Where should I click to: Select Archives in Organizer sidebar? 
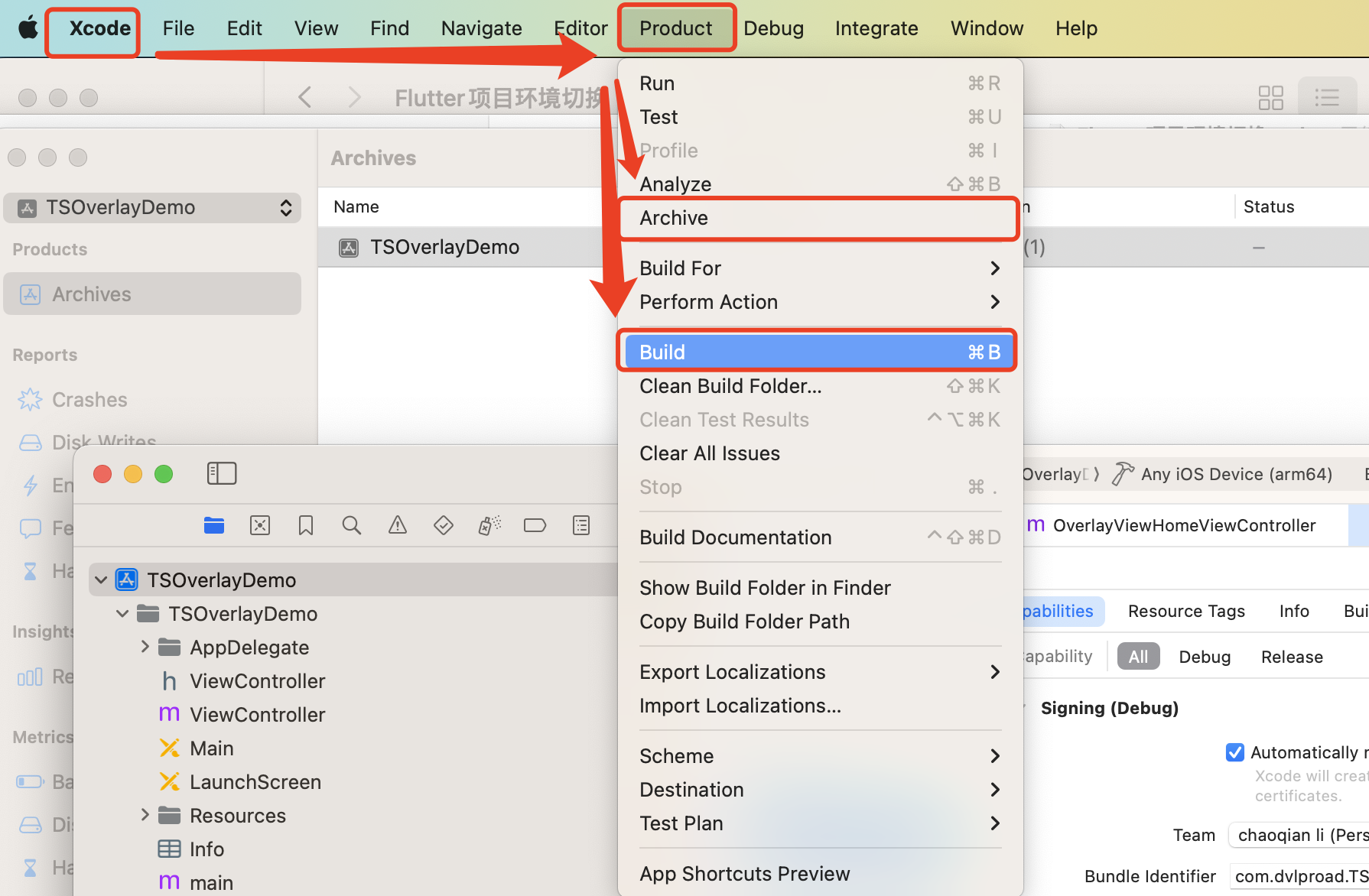pos(153,294)
